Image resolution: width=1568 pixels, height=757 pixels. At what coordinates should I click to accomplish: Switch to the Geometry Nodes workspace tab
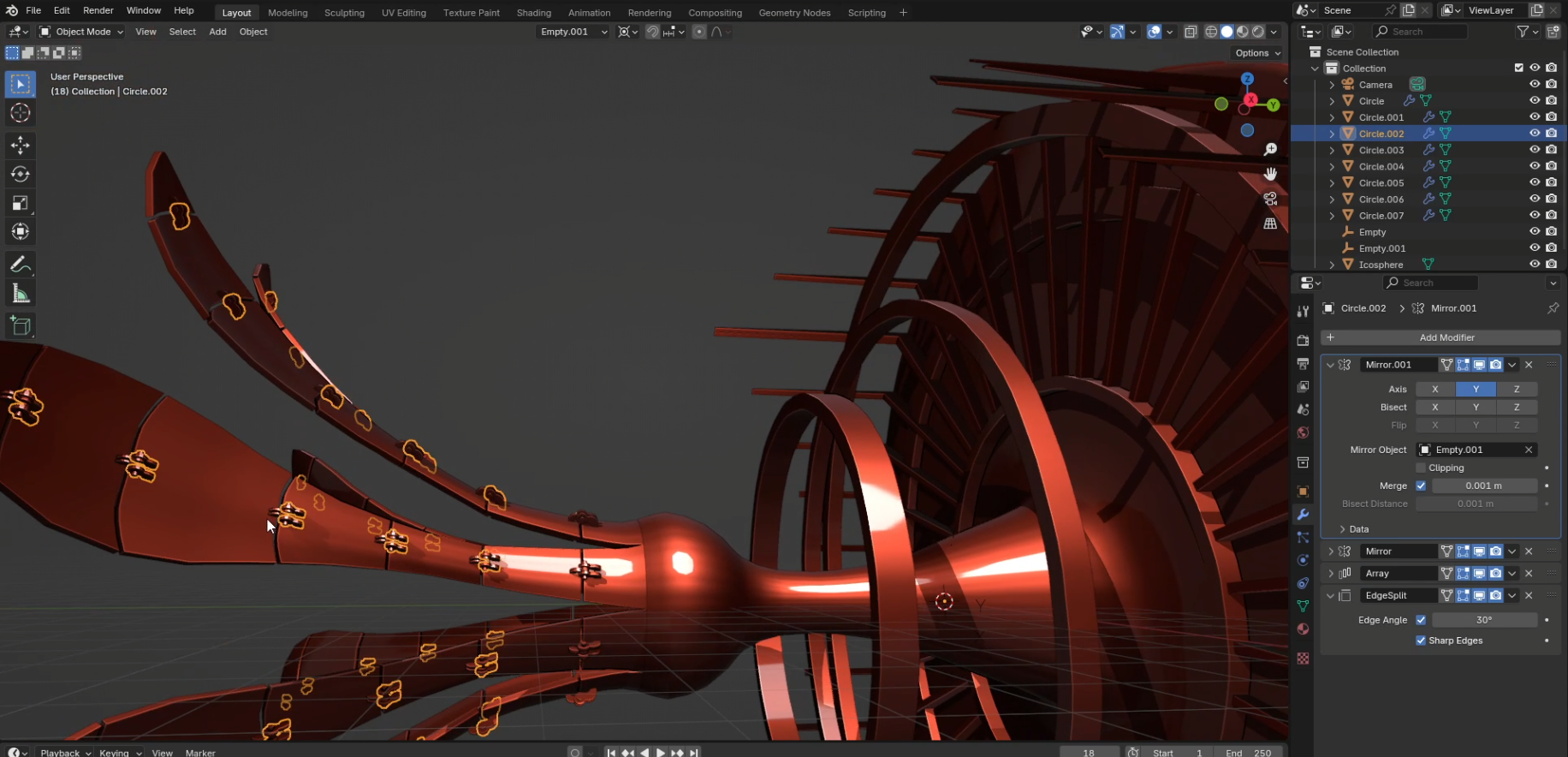794,13
